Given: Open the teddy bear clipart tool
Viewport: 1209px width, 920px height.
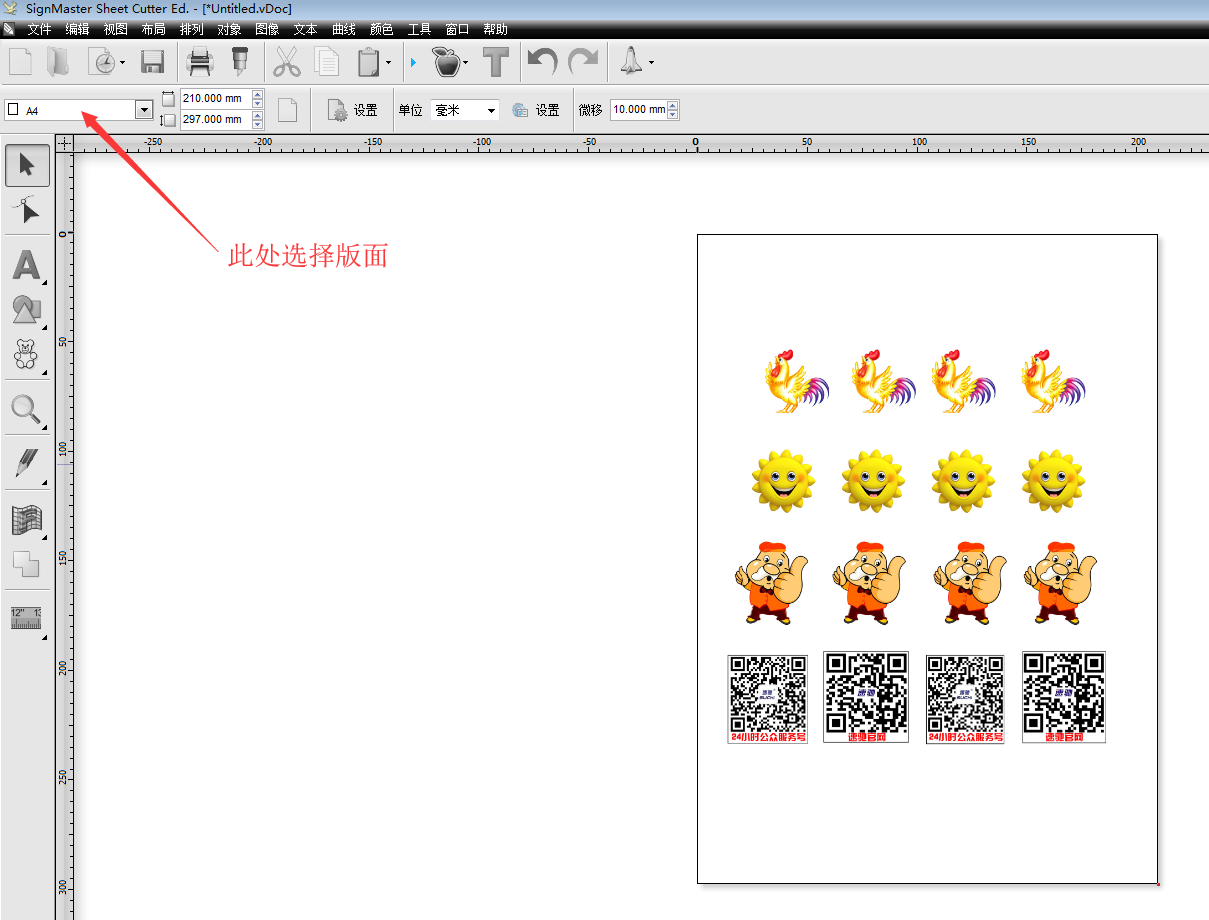Looking at the screenshot, I should [27, 354].
